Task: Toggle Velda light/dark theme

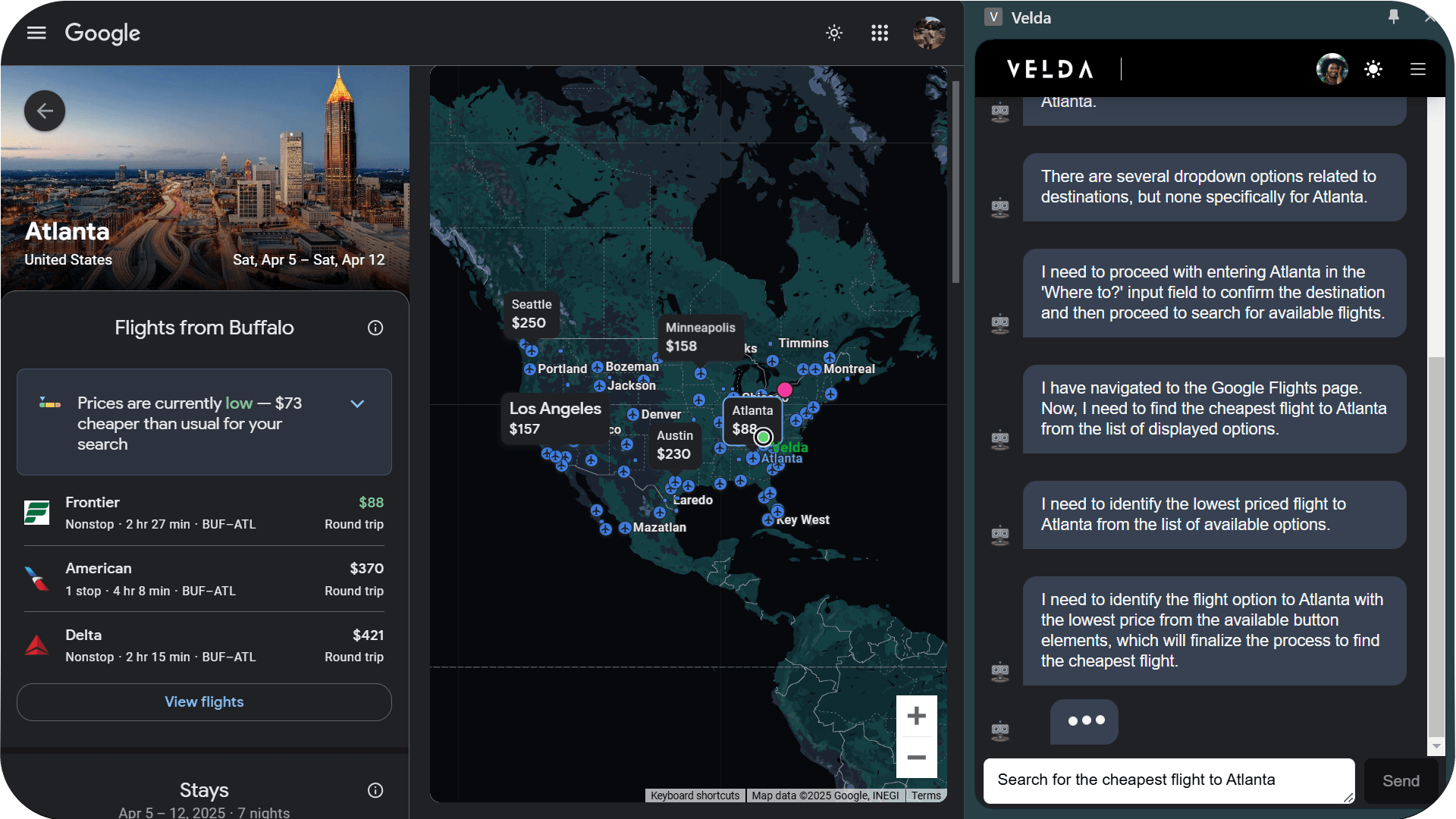Action: pyautogui.click(x=1373, y=70)
